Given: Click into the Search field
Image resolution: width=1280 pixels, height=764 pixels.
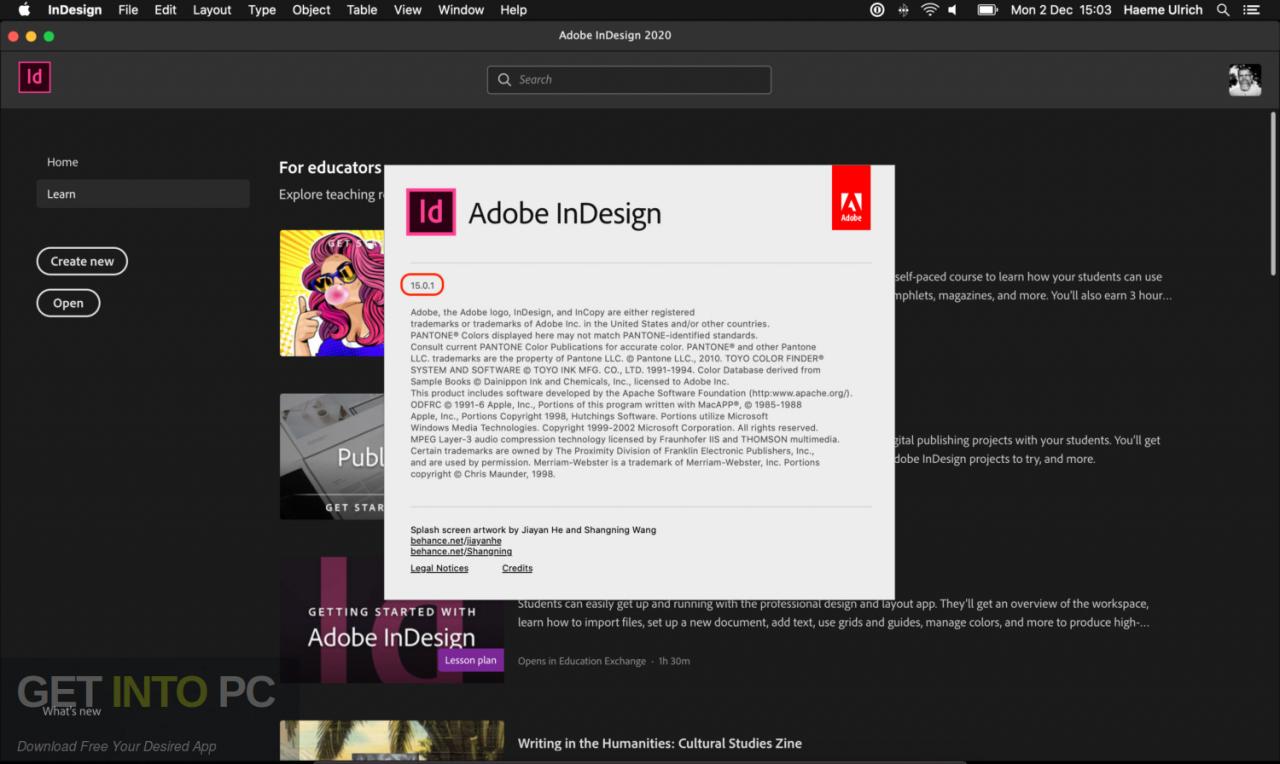Looking at the screenshot, I should point(629,80).
